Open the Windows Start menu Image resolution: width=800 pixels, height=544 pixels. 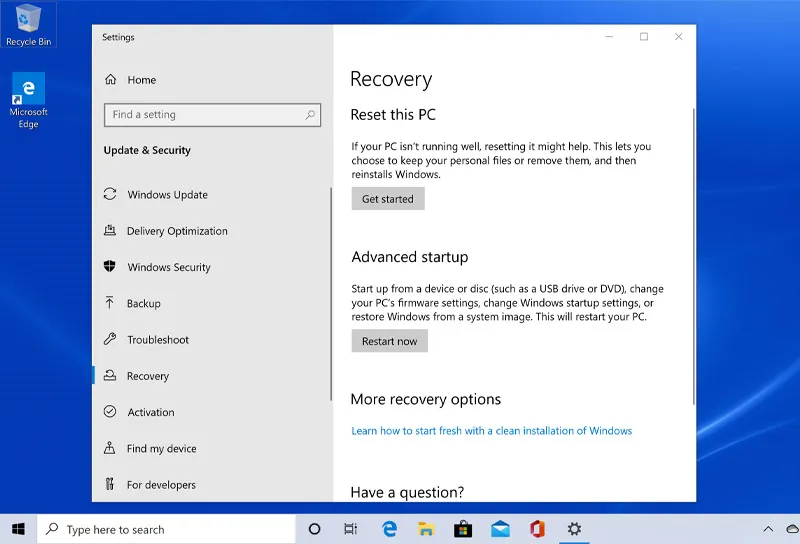18,529
